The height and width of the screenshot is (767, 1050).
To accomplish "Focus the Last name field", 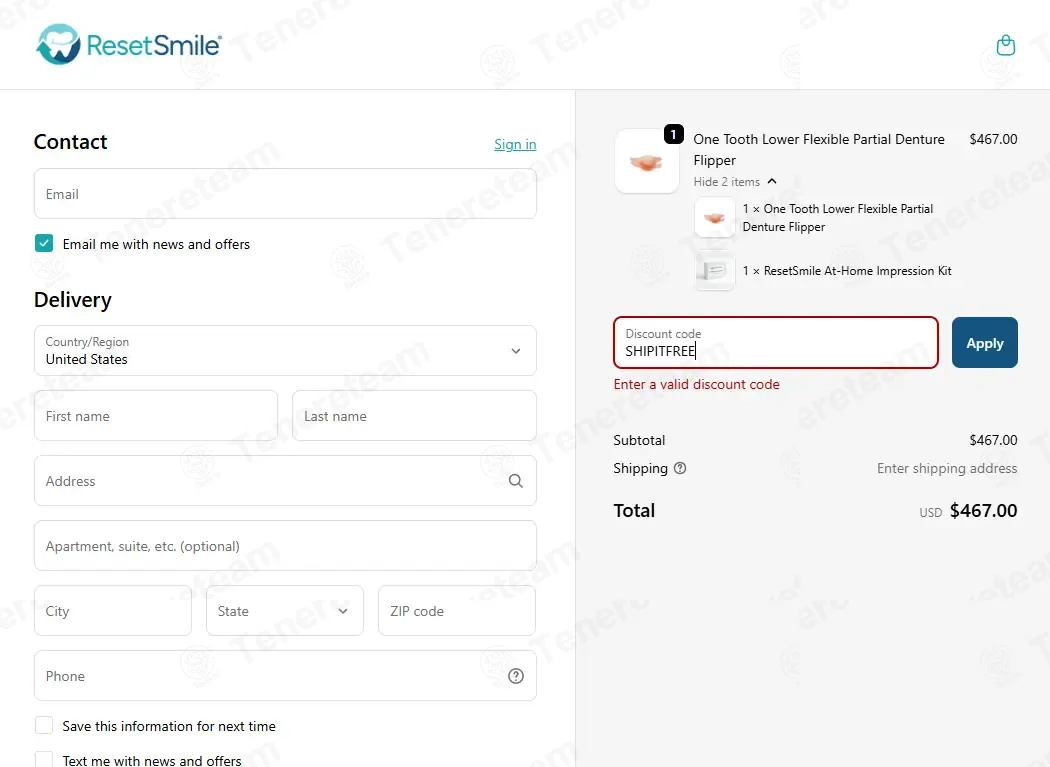I will pyautogui.click(x=415, y=416).
